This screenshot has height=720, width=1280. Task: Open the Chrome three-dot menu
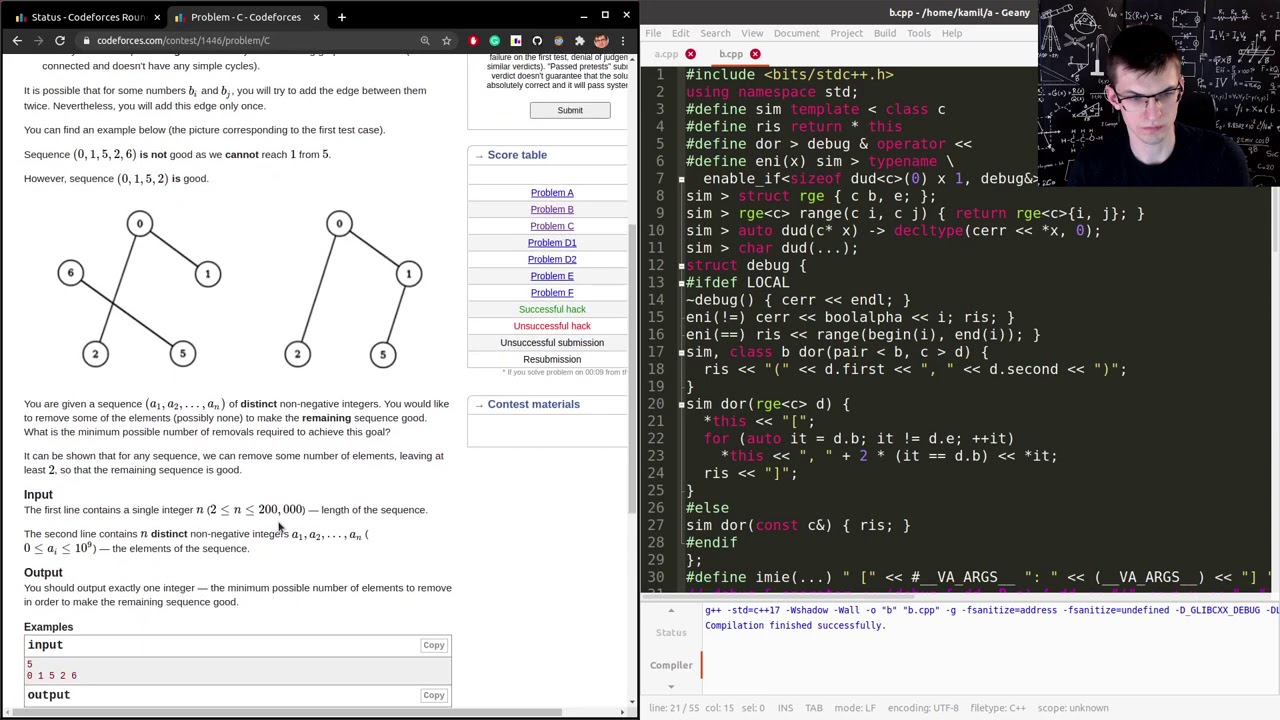tap(622, 41)
